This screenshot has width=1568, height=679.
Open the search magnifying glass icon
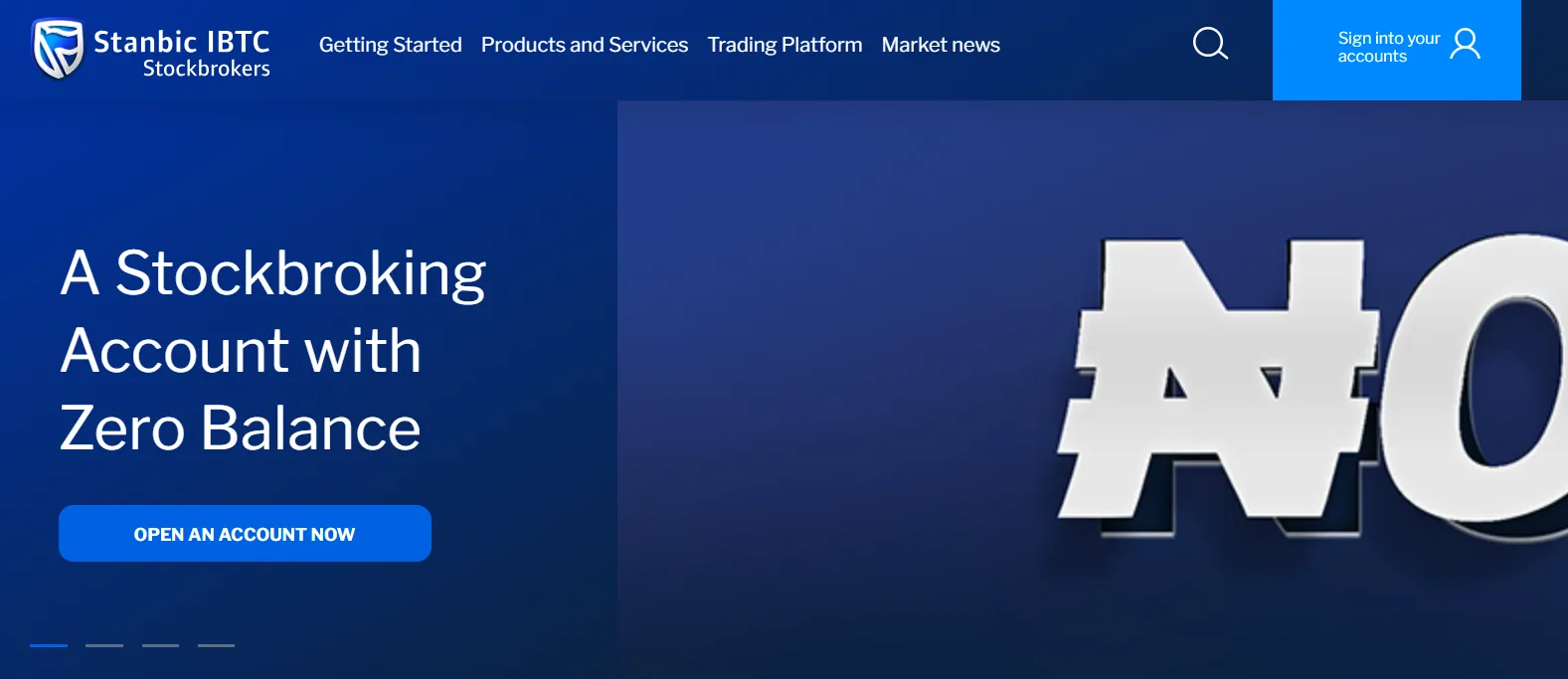[x=1210, y=44]
